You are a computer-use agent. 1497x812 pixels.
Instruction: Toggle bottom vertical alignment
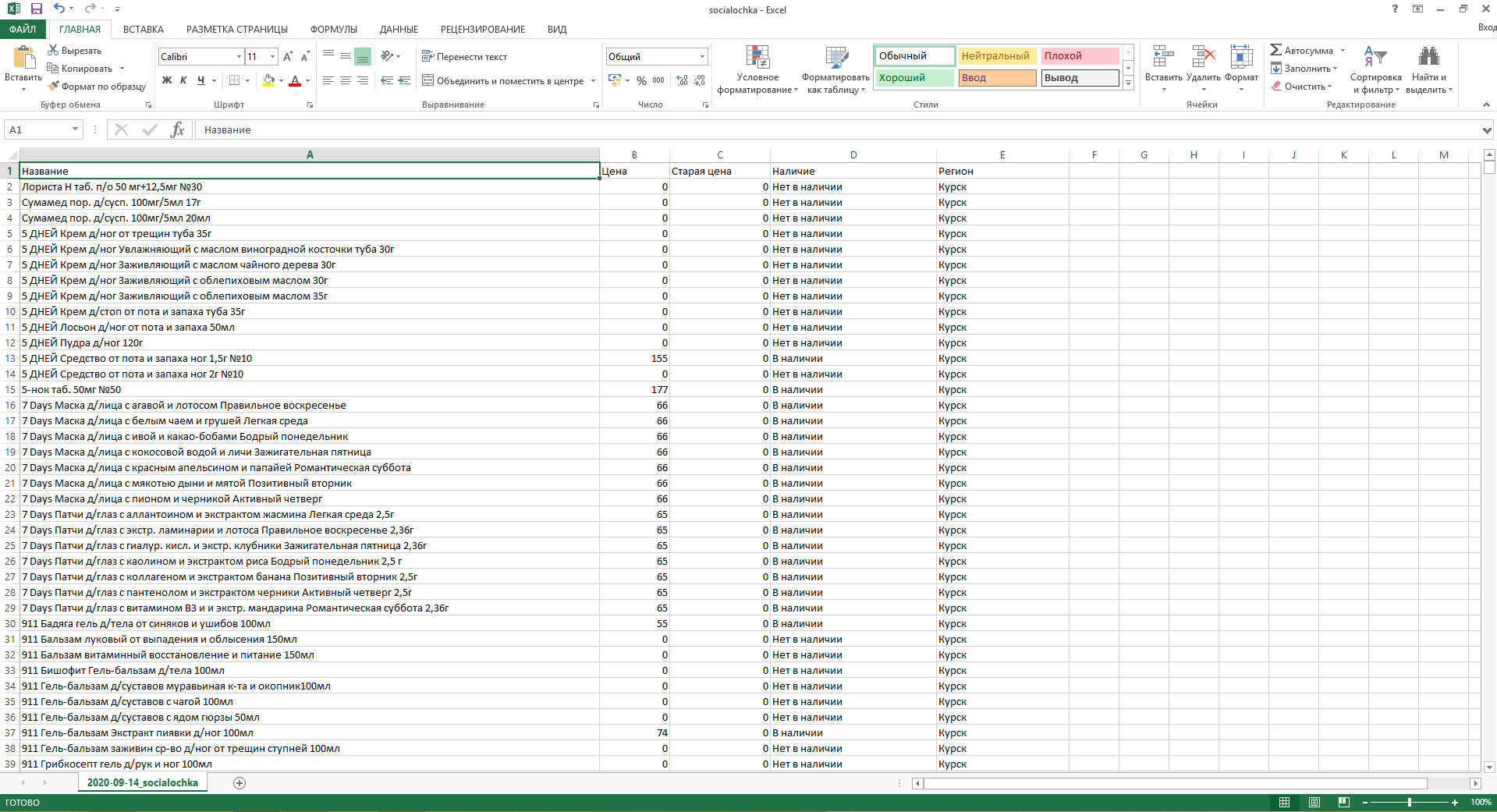(x=363, y=56)
